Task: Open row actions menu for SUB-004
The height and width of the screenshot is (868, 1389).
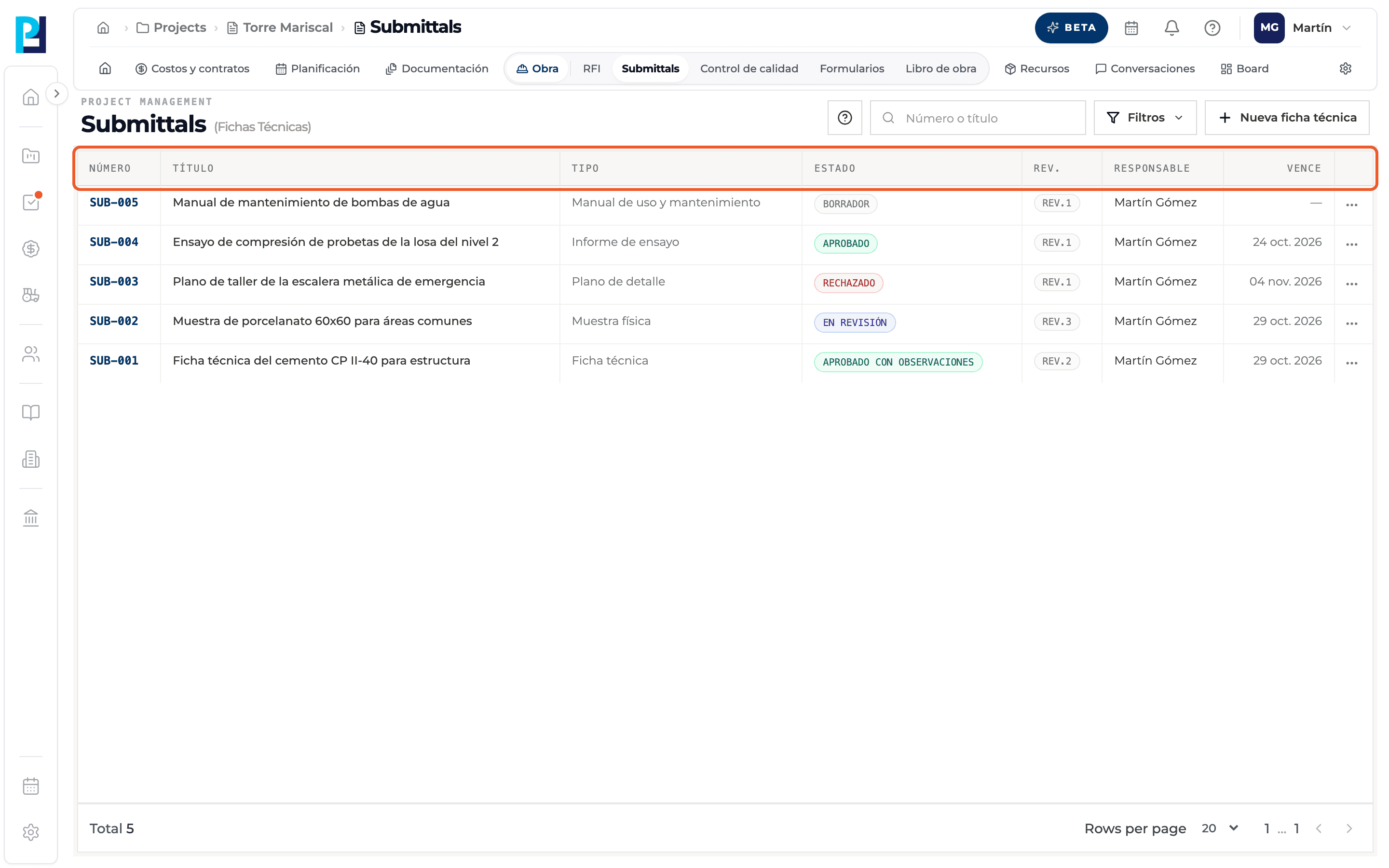Action: tap(1352, 244)
